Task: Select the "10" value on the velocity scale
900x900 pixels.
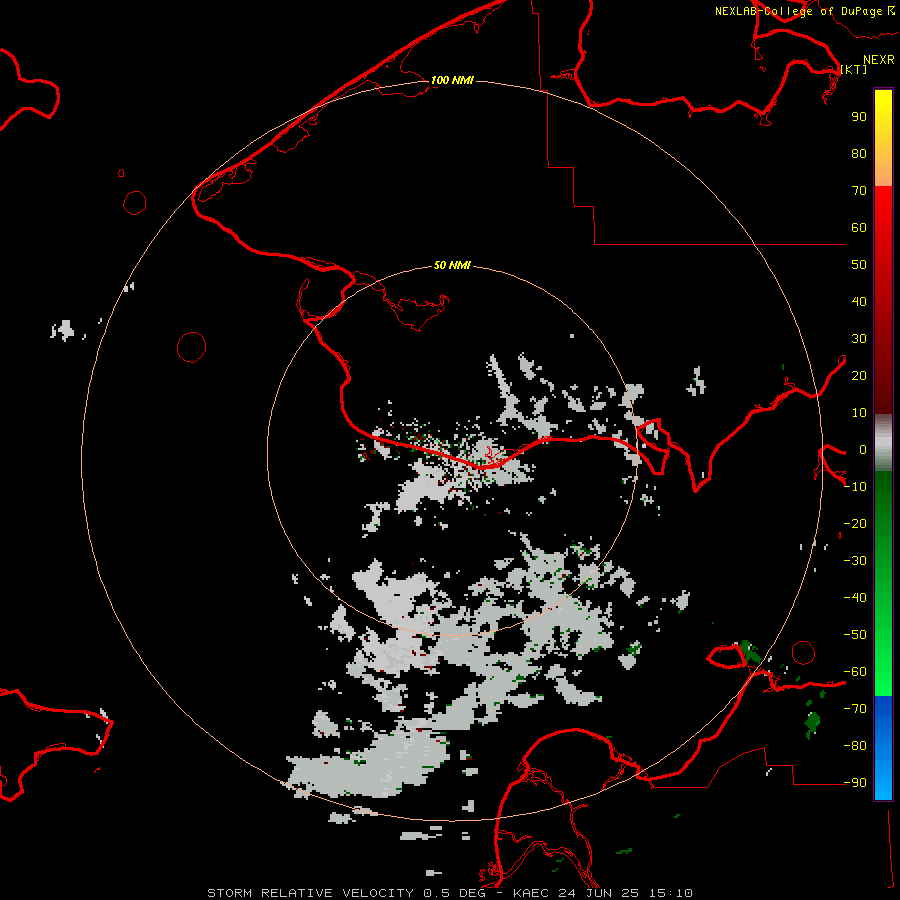Action: 859,413
